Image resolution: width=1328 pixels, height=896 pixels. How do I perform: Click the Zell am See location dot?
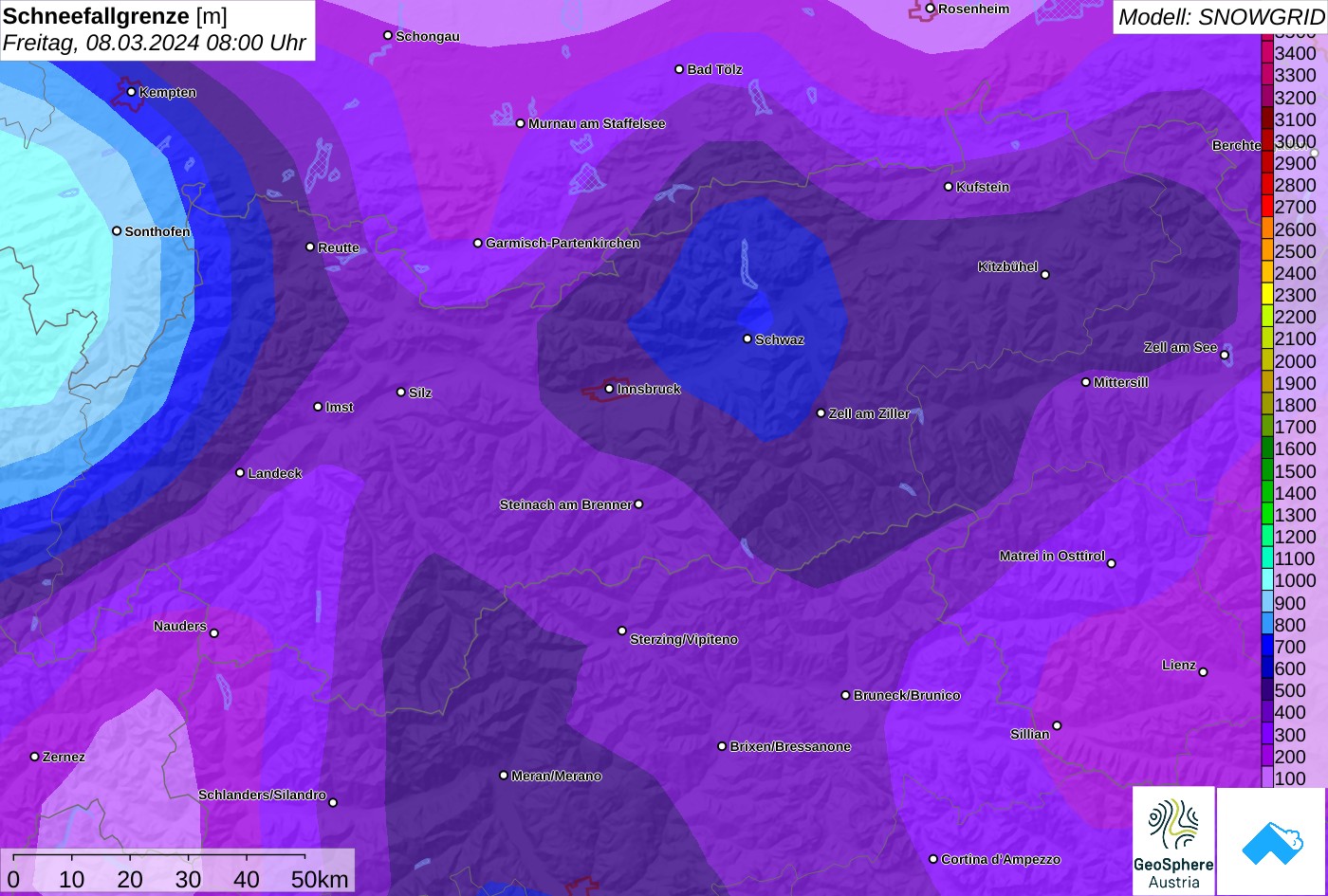click(1225, 356)
